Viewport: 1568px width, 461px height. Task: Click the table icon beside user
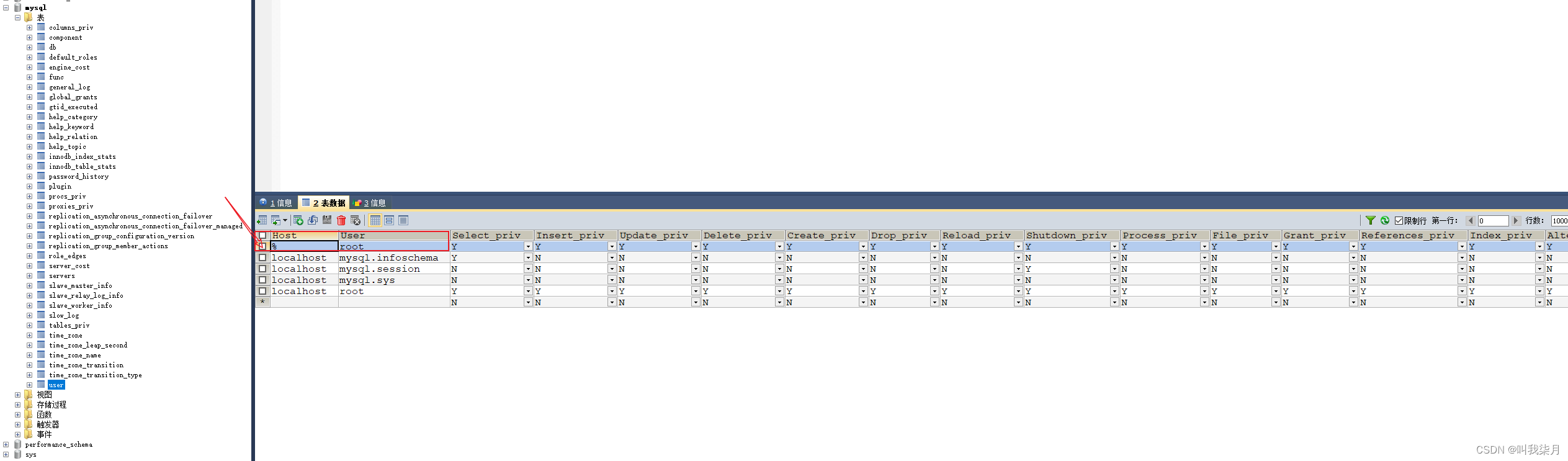[x=41, y=385]
